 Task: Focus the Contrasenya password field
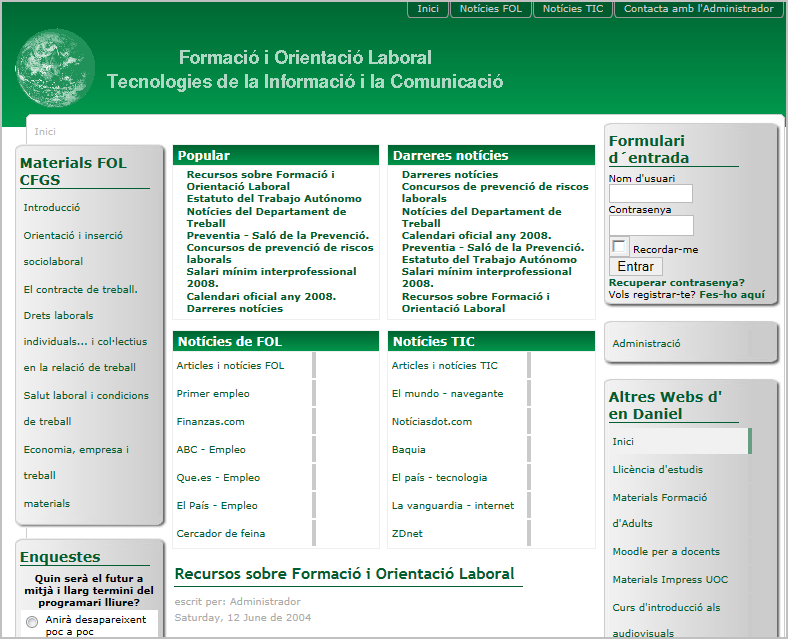pos(650,225)
